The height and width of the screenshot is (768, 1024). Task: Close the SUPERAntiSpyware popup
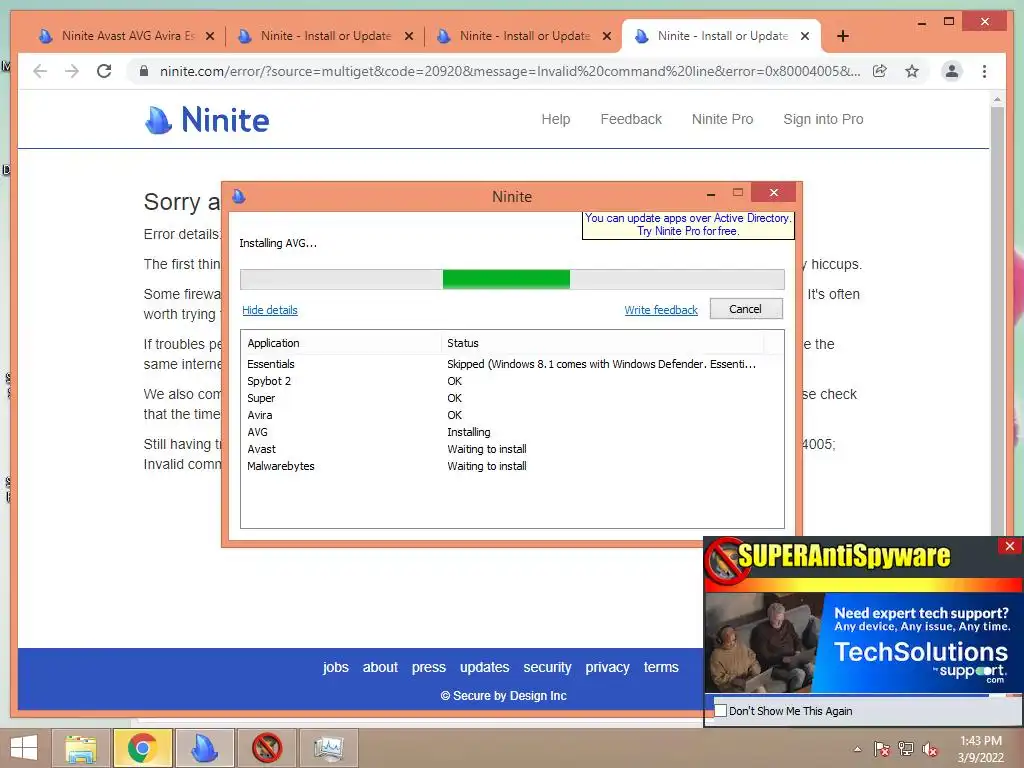click(1010, 546)
